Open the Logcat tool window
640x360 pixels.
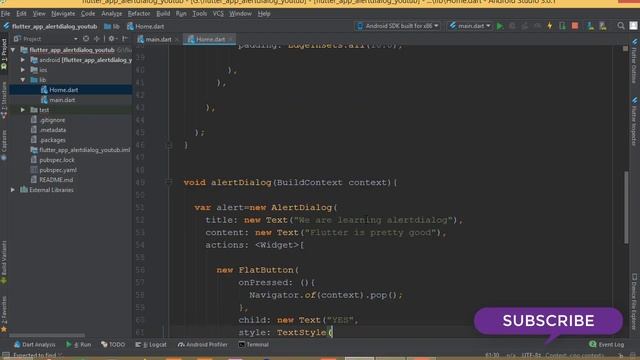[x=151, y=344]
